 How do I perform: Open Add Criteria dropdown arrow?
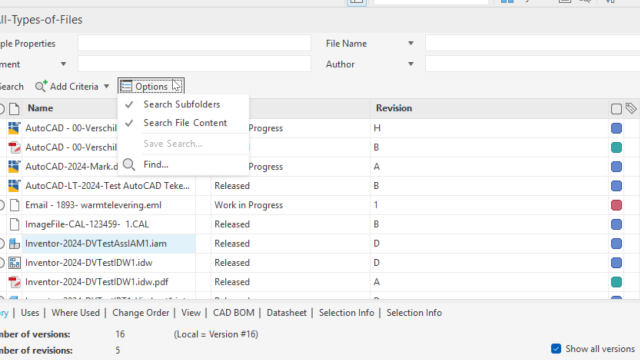tap(107, 87)
